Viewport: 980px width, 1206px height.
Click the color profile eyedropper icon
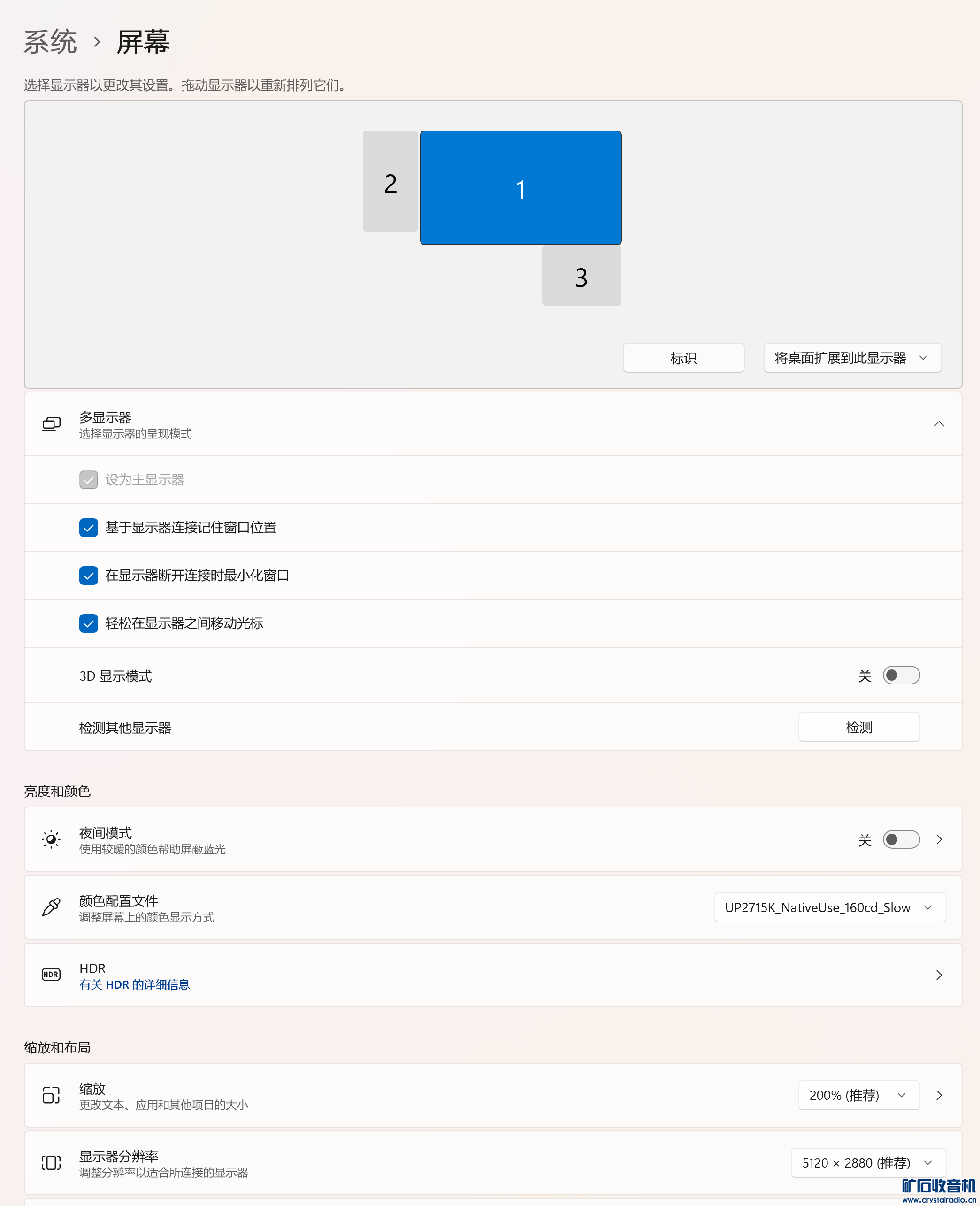(51, 907)
